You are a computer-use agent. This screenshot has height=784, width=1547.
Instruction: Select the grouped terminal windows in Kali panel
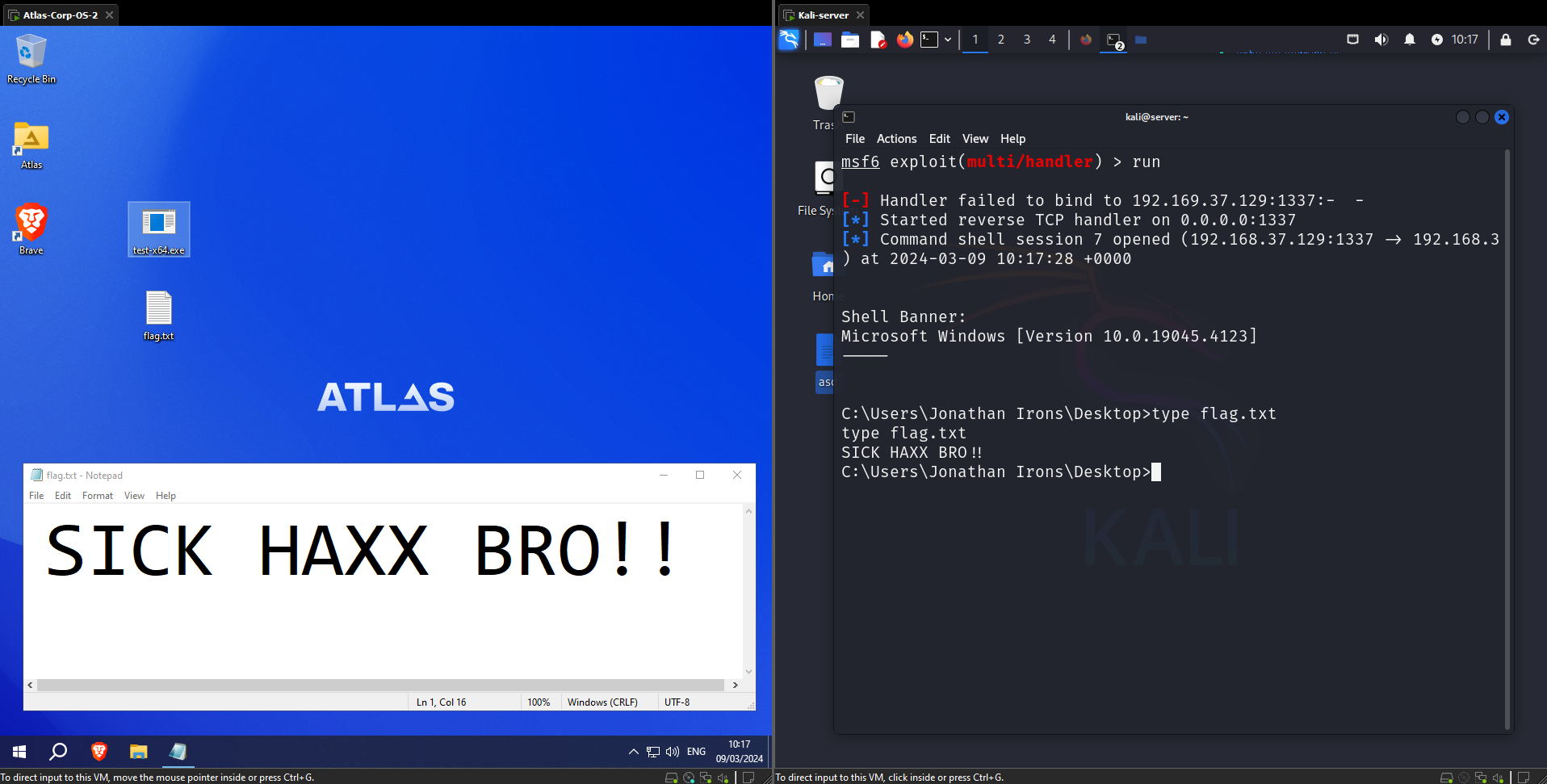click(x=1114, y=40)
